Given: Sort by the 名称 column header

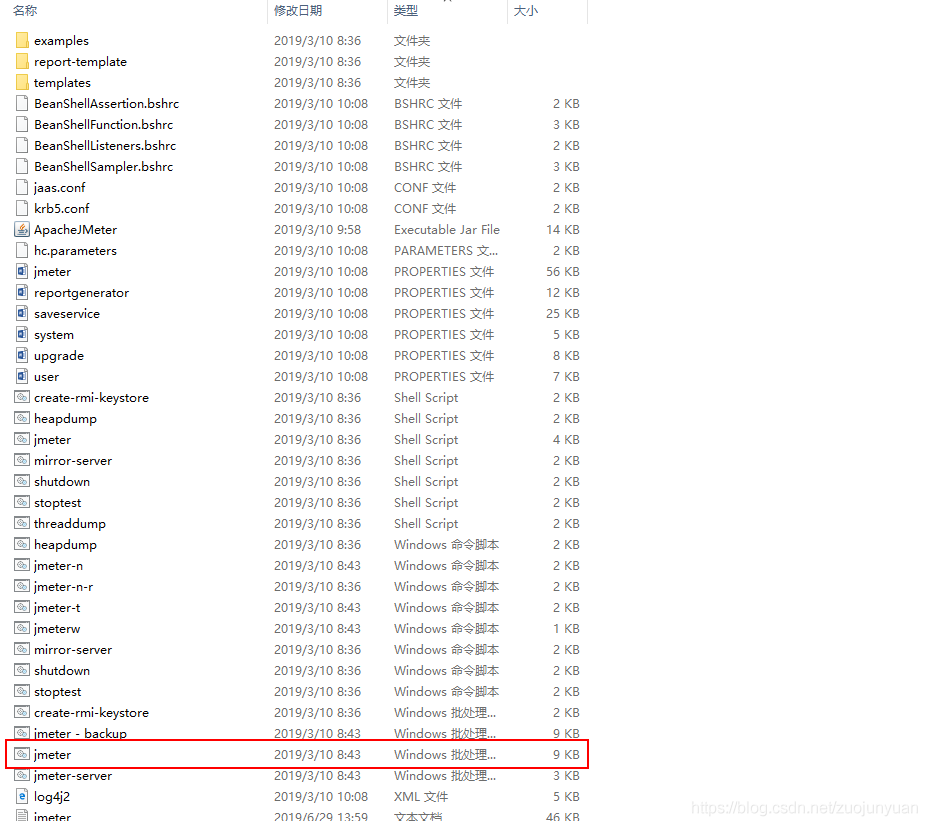Looking at the screenshot, I should [x=25, y=11].
